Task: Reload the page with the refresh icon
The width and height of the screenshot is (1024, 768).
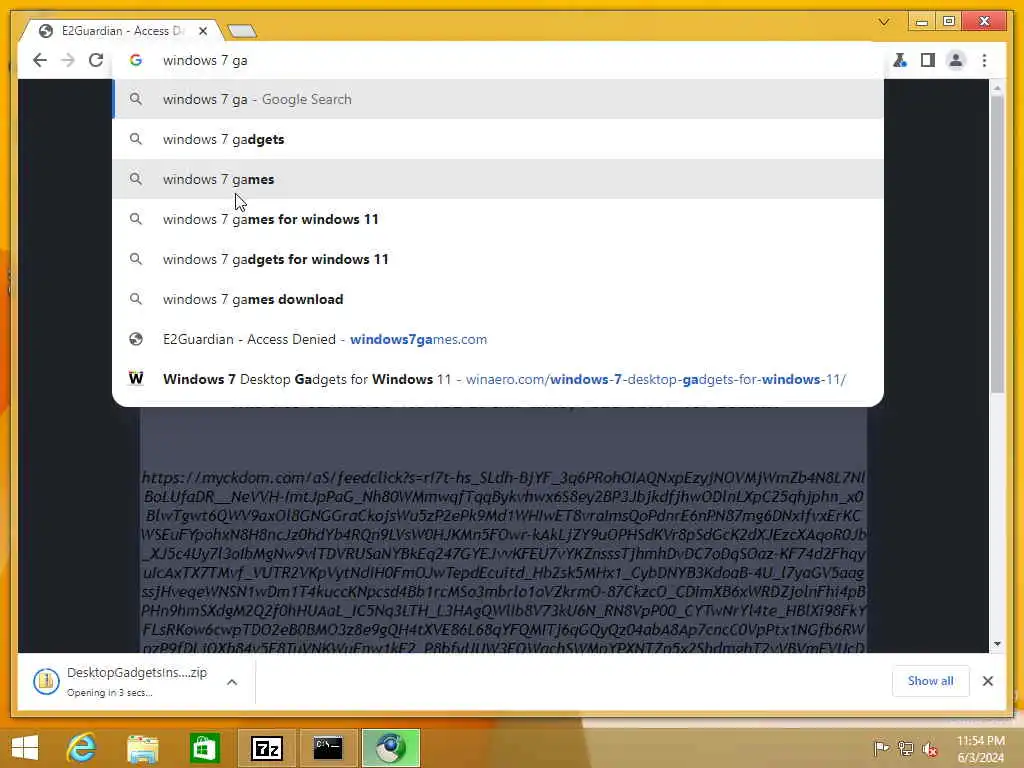Action: click(96, 60)
